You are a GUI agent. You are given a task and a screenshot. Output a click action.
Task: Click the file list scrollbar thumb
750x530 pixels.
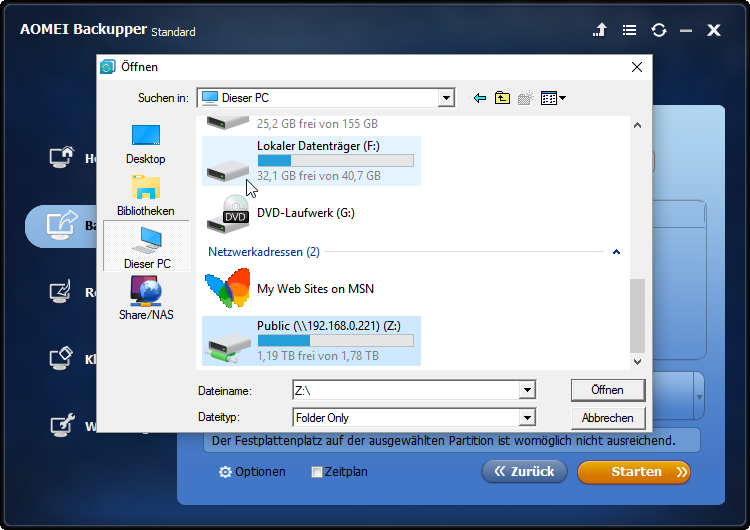pyautogui.click(x=637, y=316)
